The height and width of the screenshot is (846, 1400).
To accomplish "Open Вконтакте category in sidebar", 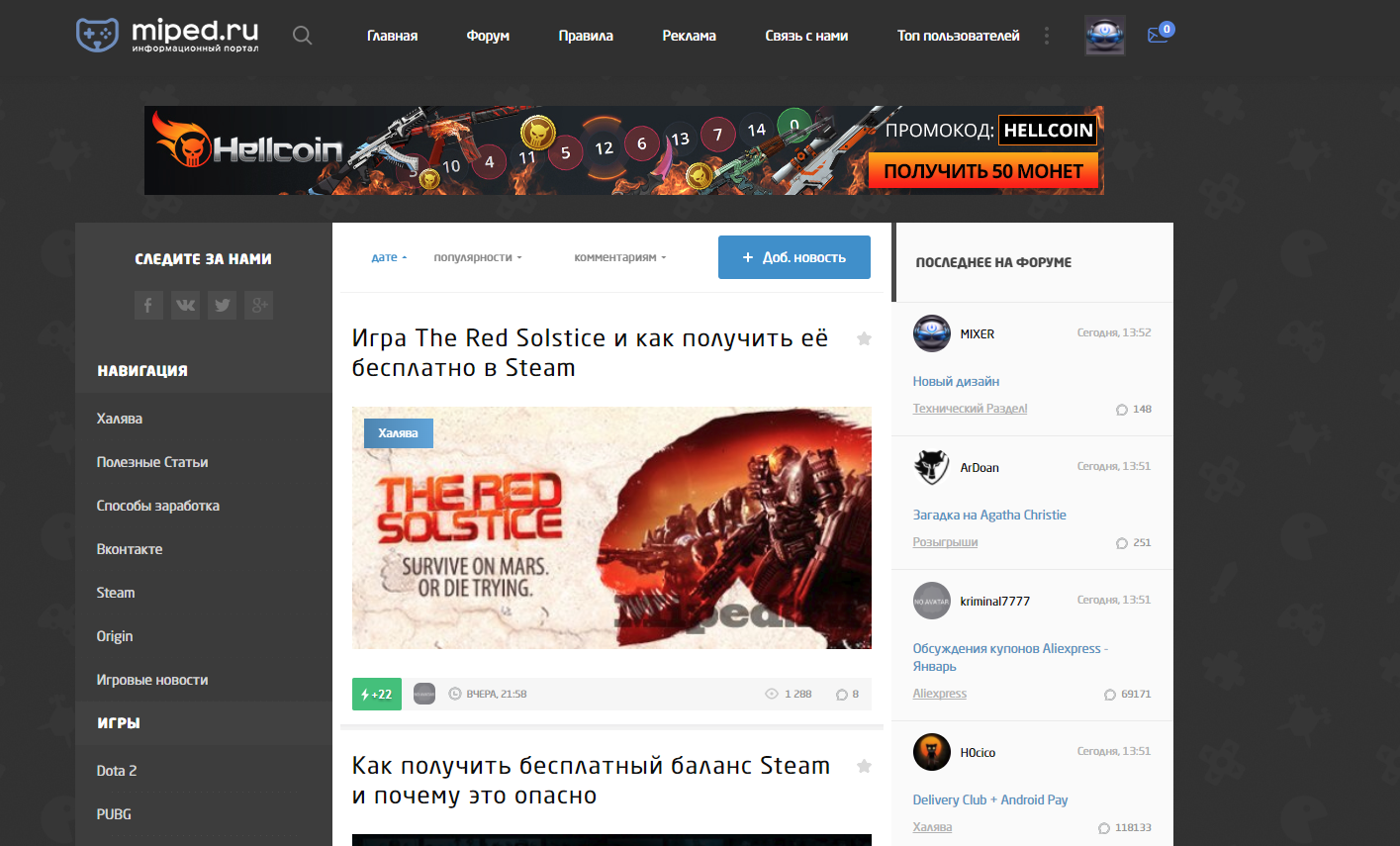I will click(x=130, y=549).
